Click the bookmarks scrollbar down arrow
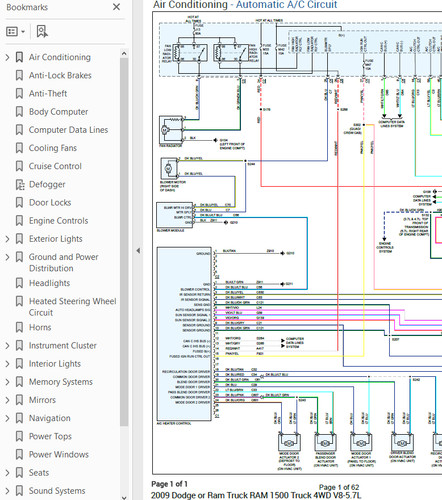This screenshot has width=442, height=500. 124,497
